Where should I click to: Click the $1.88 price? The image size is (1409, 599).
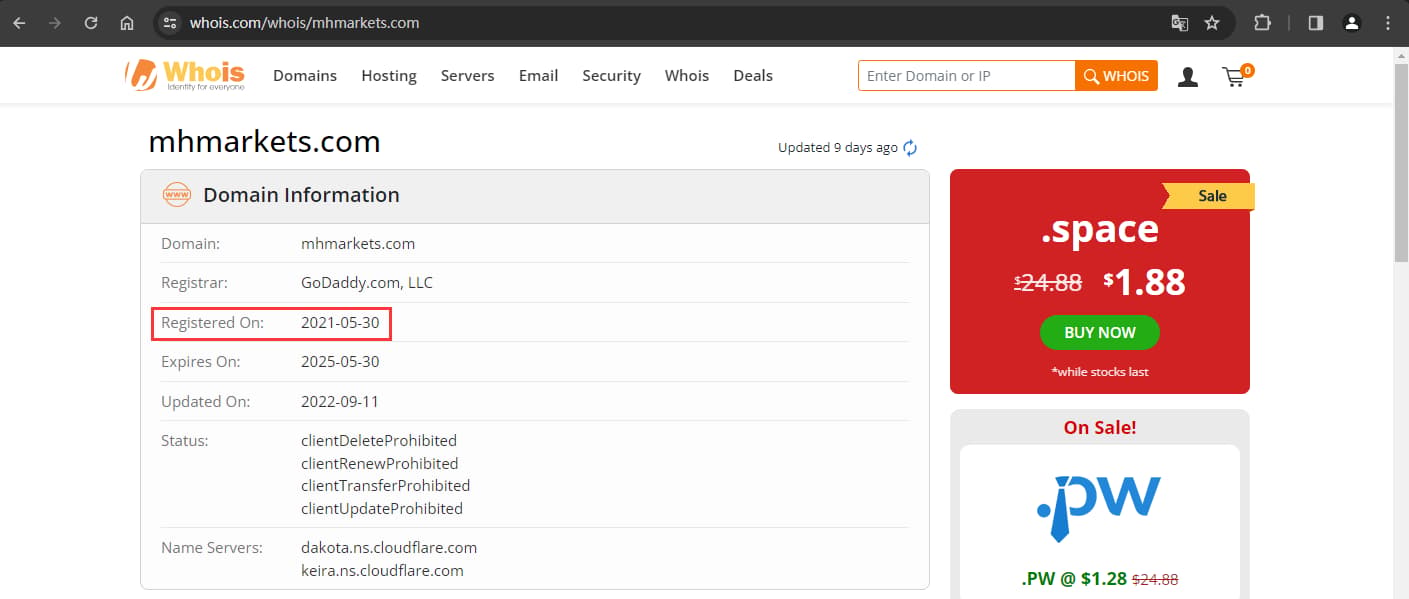1144,283
